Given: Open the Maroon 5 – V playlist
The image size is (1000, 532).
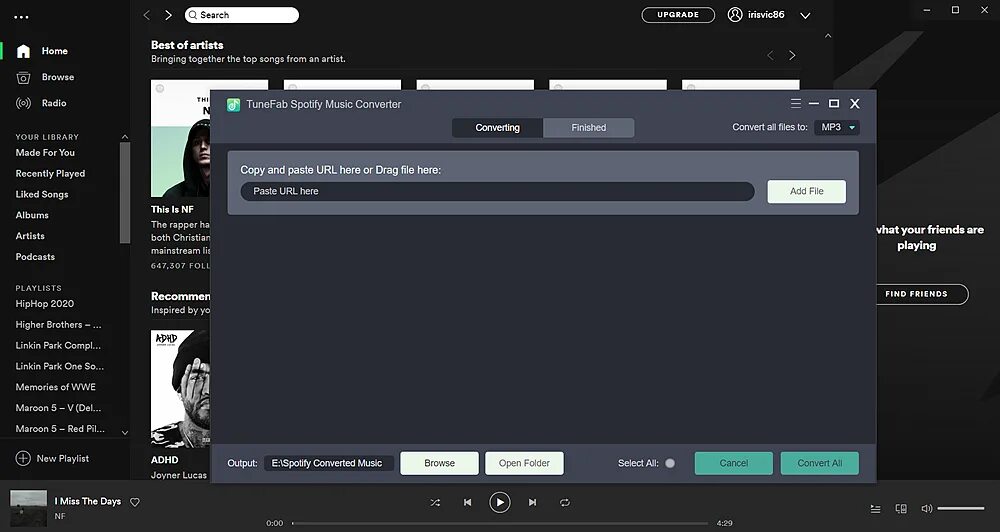Looking at the screenshot, I should click(x=58, y=408).
